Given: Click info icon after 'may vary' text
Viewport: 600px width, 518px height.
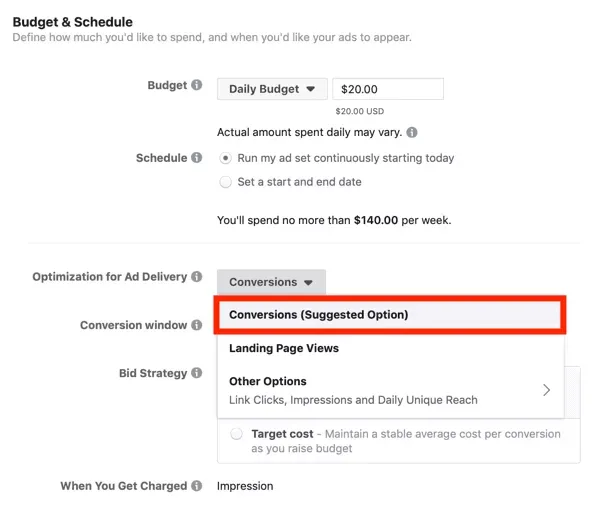Looking at the screenshot, I should point(412,132).
